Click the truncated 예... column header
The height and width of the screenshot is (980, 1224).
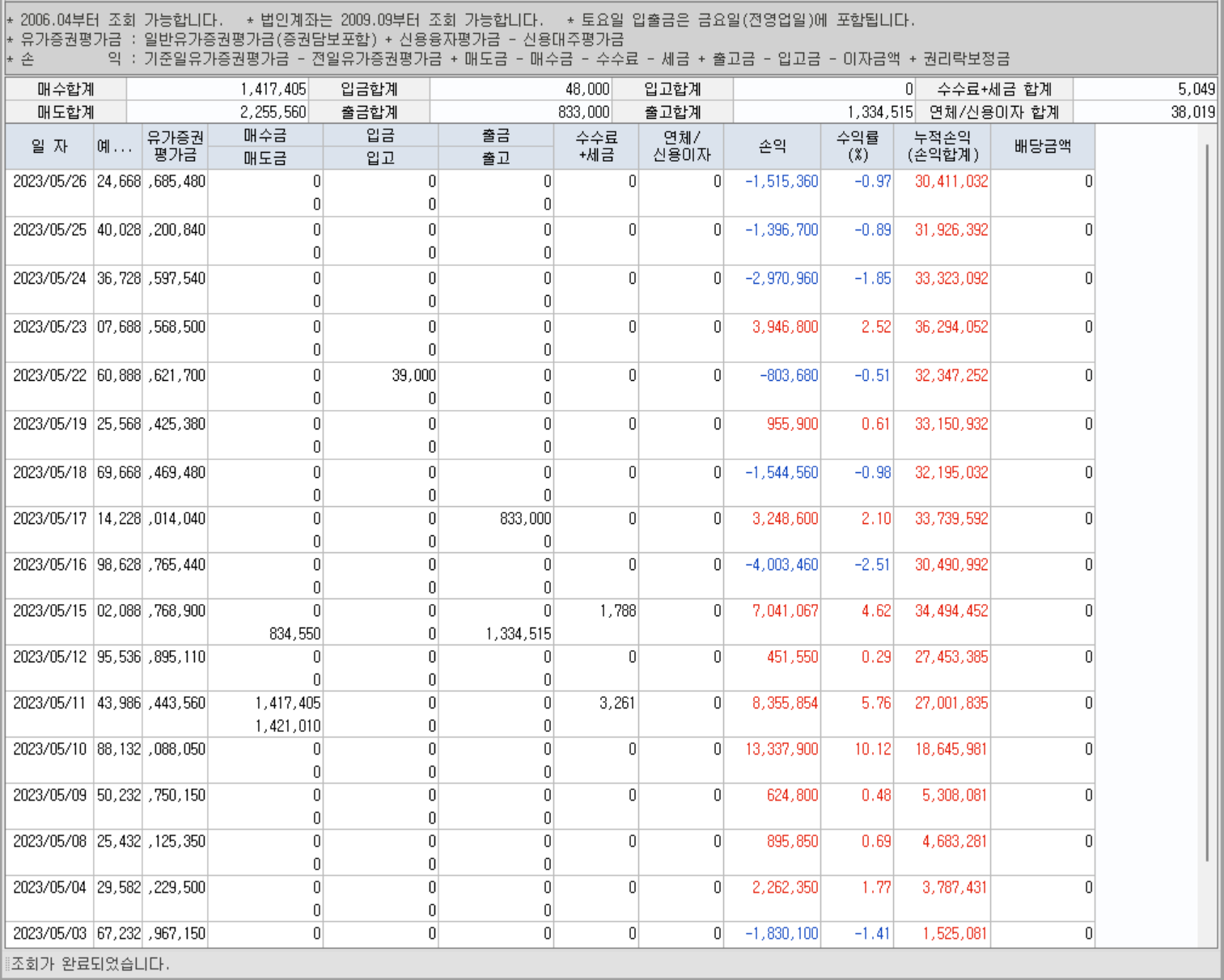(x=118, y=146)
